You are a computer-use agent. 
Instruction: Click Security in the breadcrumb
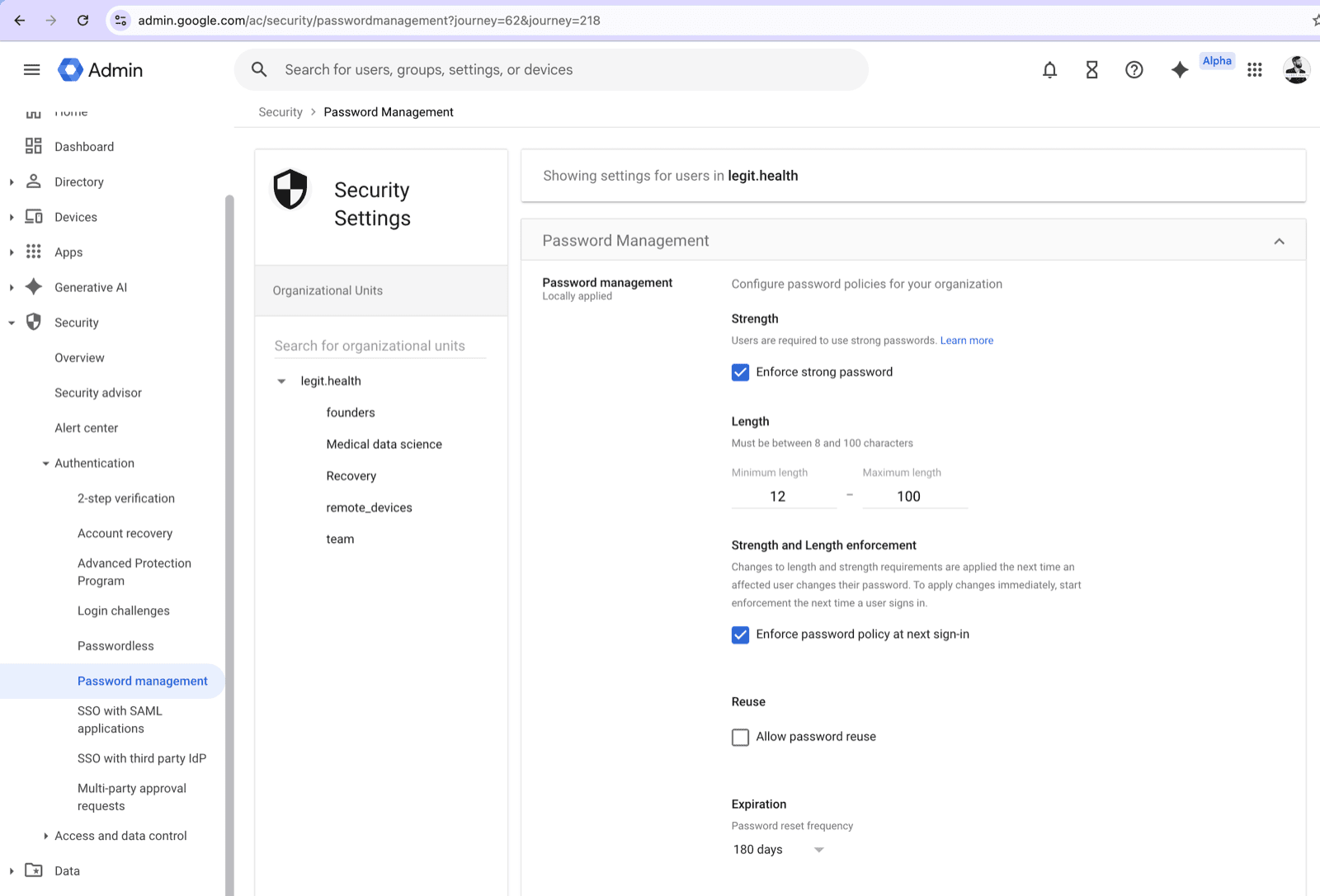coord(280,111)
